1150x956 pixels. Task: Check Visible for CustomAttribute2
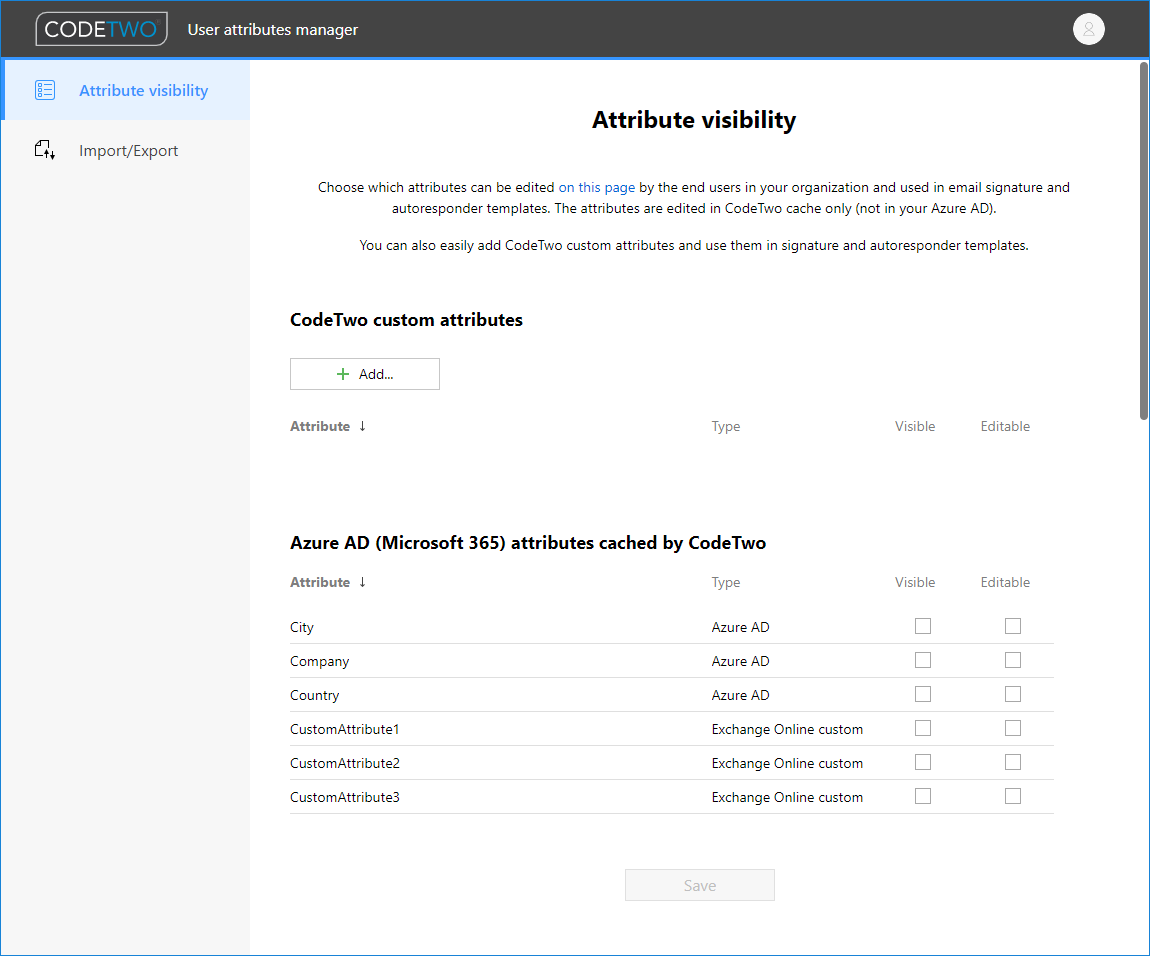pos(923,762)
